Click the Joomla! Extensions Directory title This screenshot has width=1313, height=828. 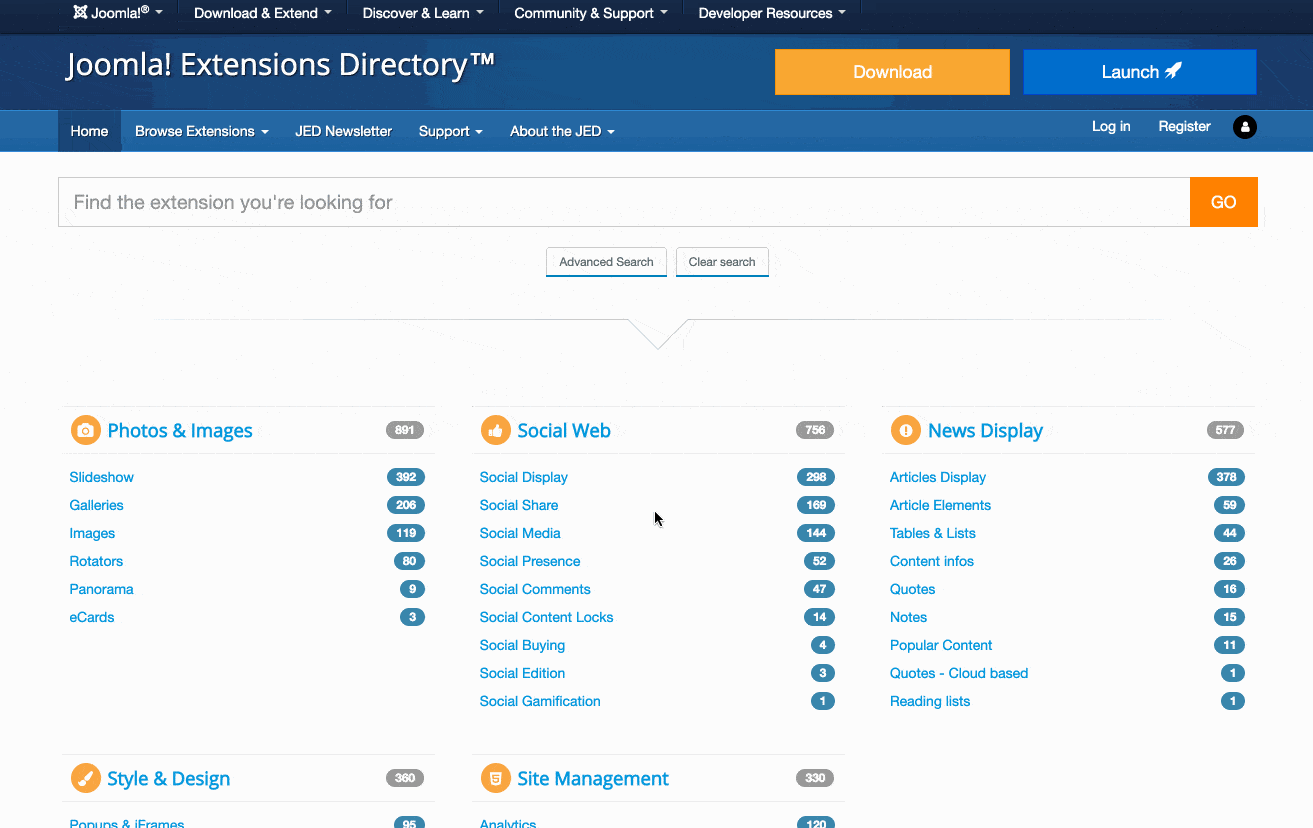[x=281, y=65]
